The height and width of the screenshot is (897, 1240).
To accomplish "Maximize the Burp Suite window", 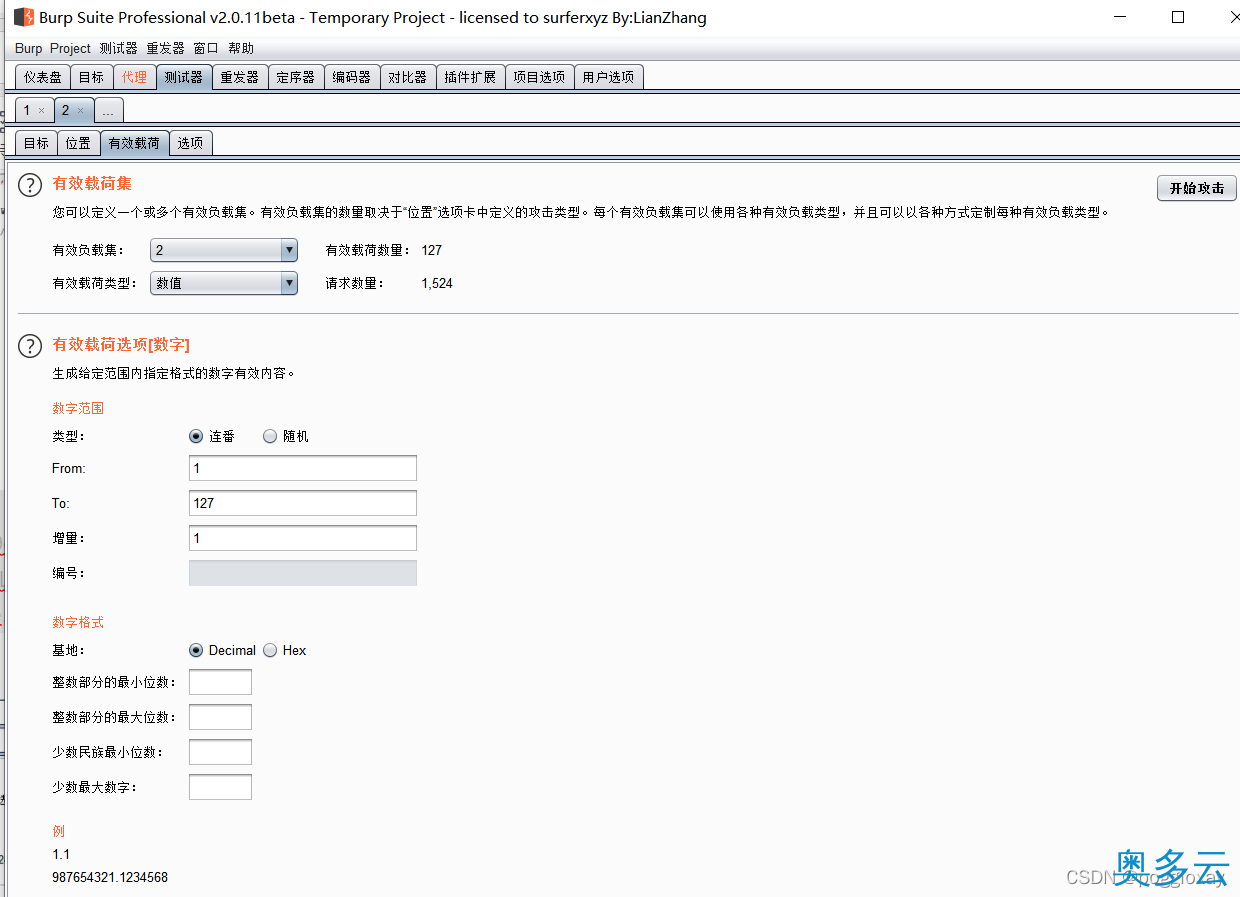I will (x=1178, y=17).
